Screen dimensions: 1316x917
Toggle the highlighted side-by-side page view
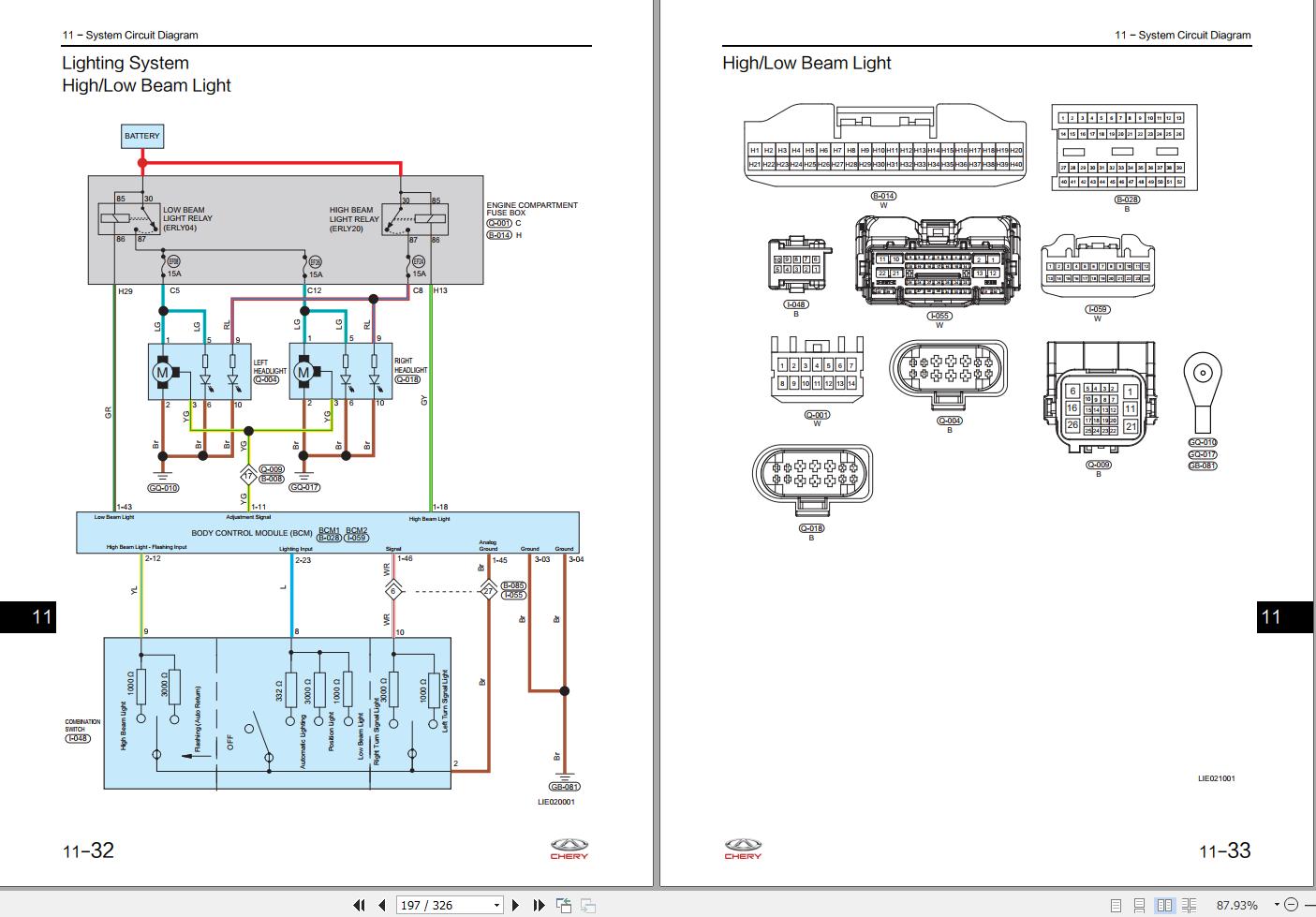pyautogui.click(x=1165, y=905)
